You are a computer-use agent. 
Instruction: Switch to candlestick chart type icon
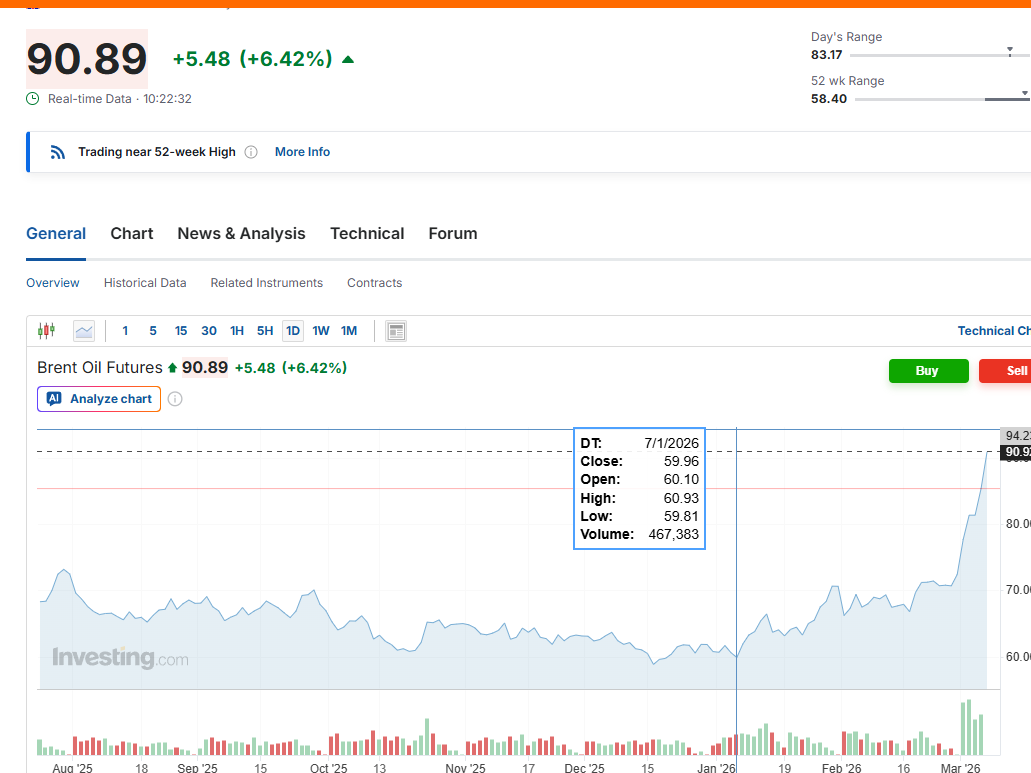[x=46, y=331]
